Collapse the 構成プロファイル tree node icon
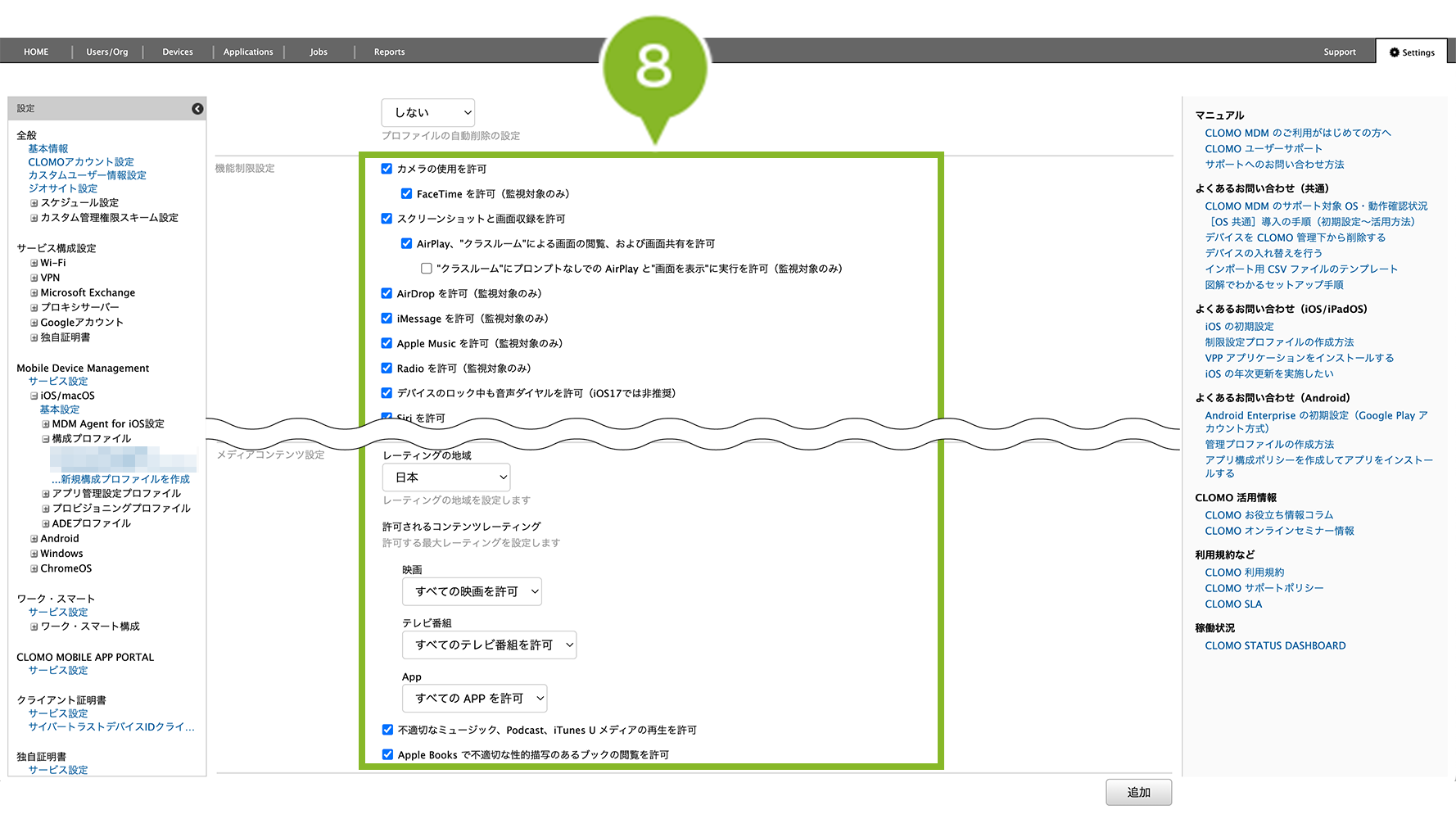 point(46,439)
